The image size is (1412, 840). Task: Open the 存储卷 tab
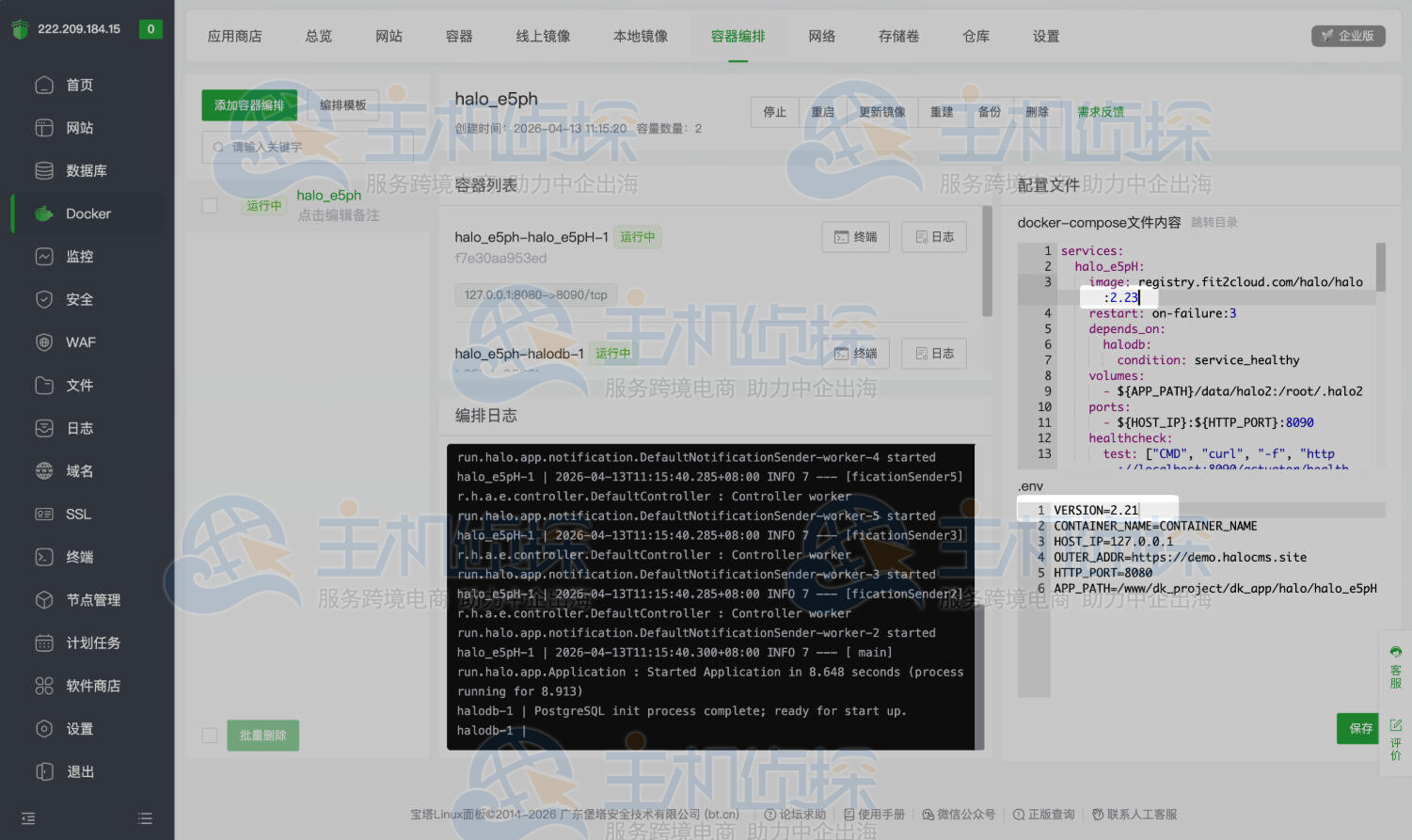(899, 36)
